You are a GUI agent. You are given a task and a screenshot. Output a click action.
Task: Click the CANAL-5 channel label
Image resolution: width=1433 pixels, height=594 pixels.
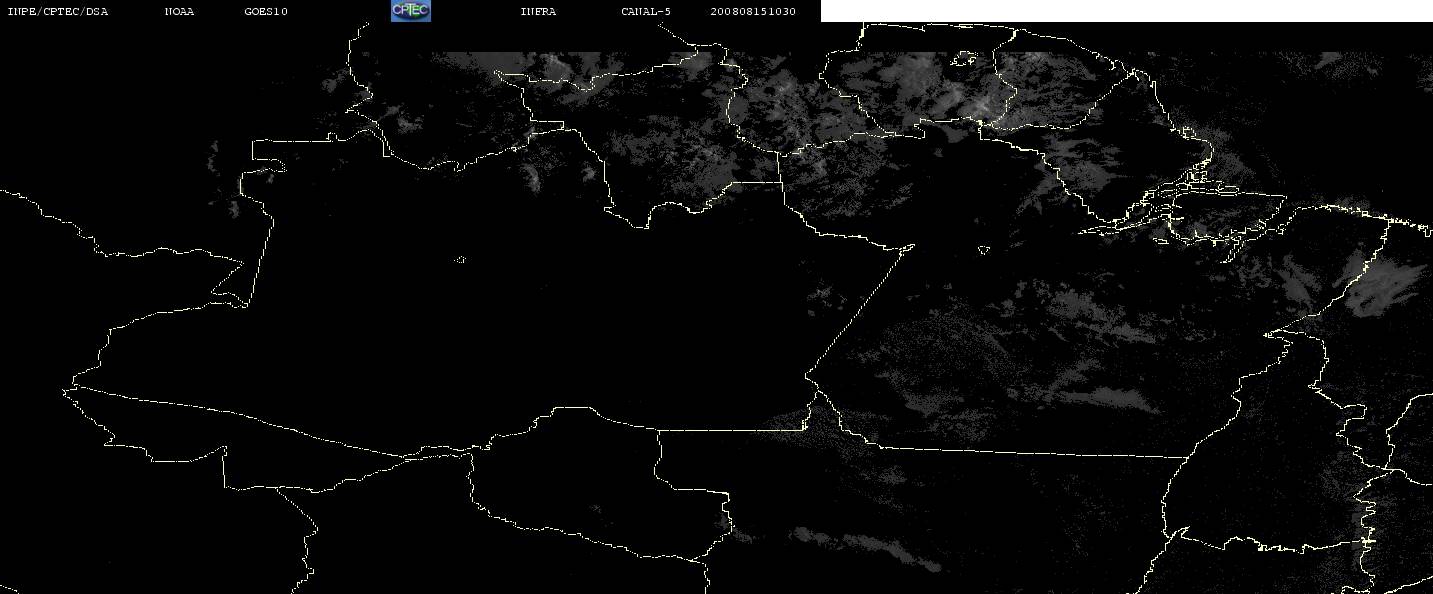646,12
